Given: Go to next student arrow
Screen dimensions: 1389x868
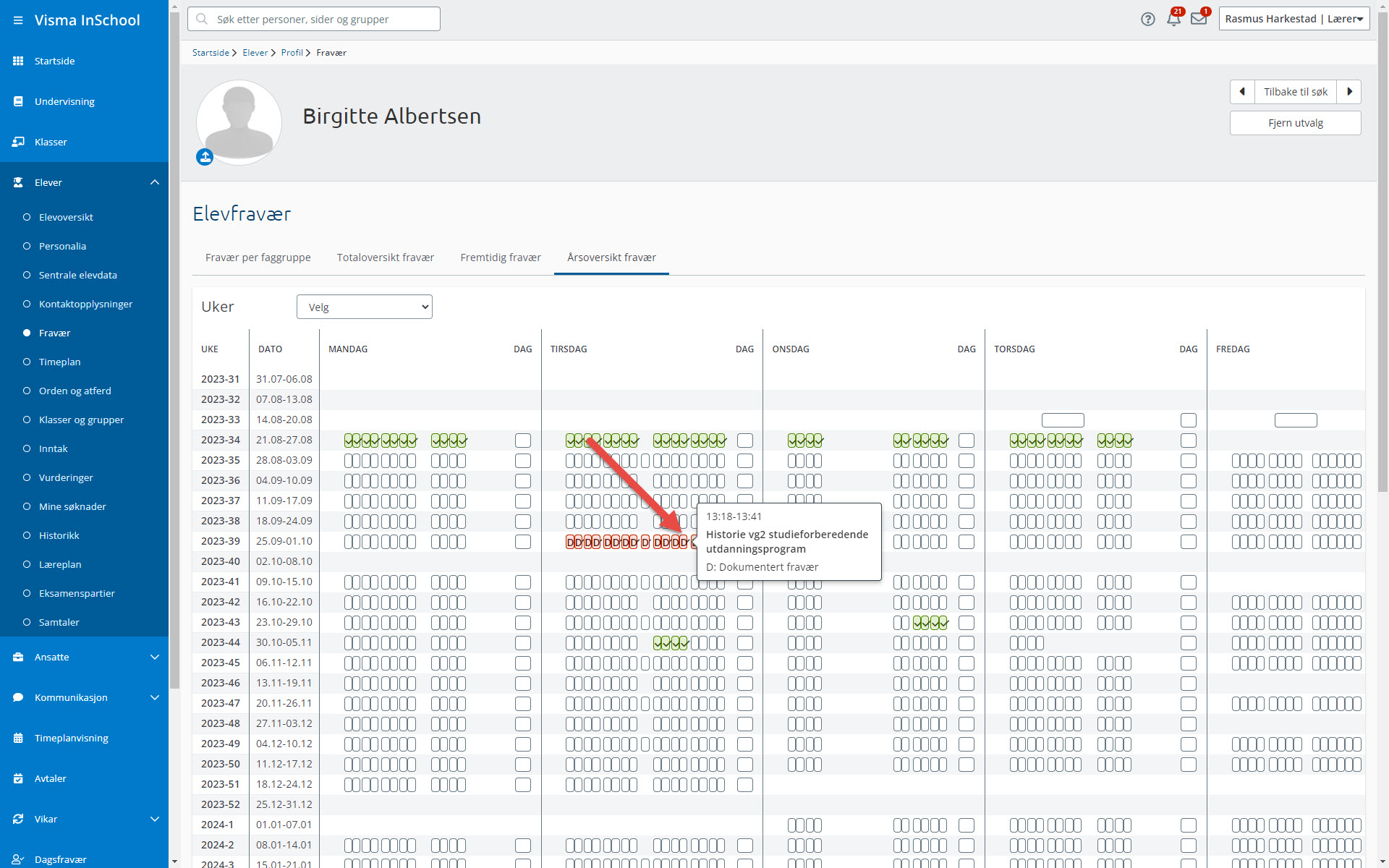Looking at the screenshot, I should 1349,92.
